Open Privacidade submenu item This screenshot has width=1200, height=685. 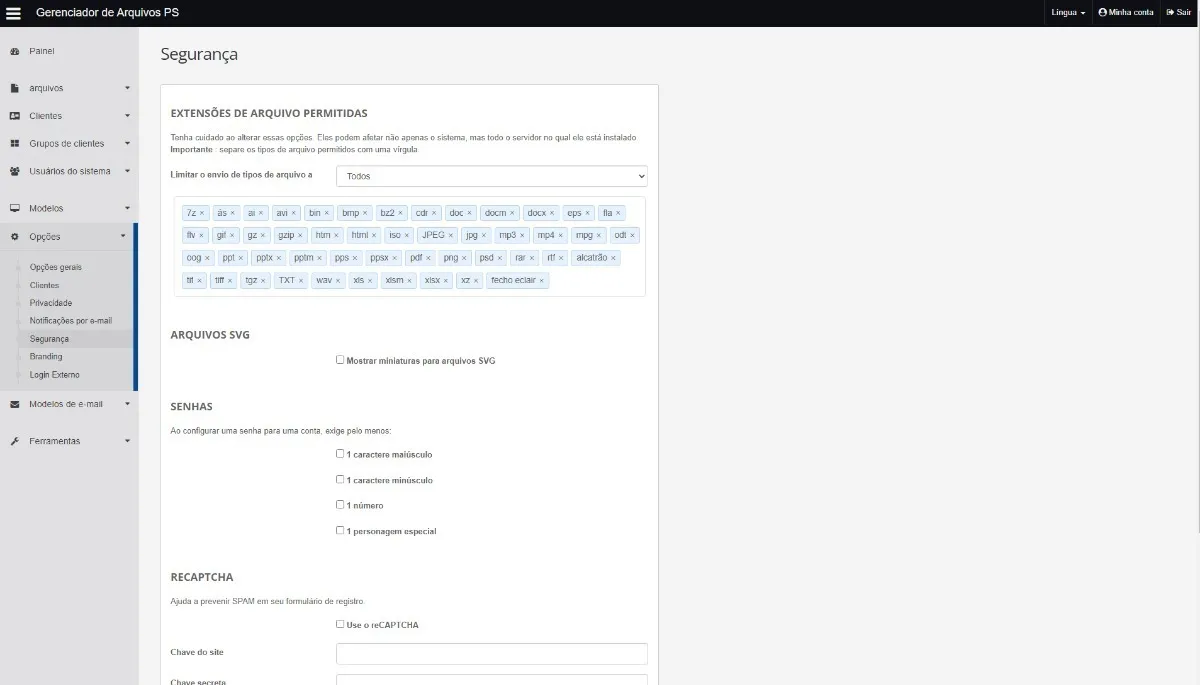51,303
